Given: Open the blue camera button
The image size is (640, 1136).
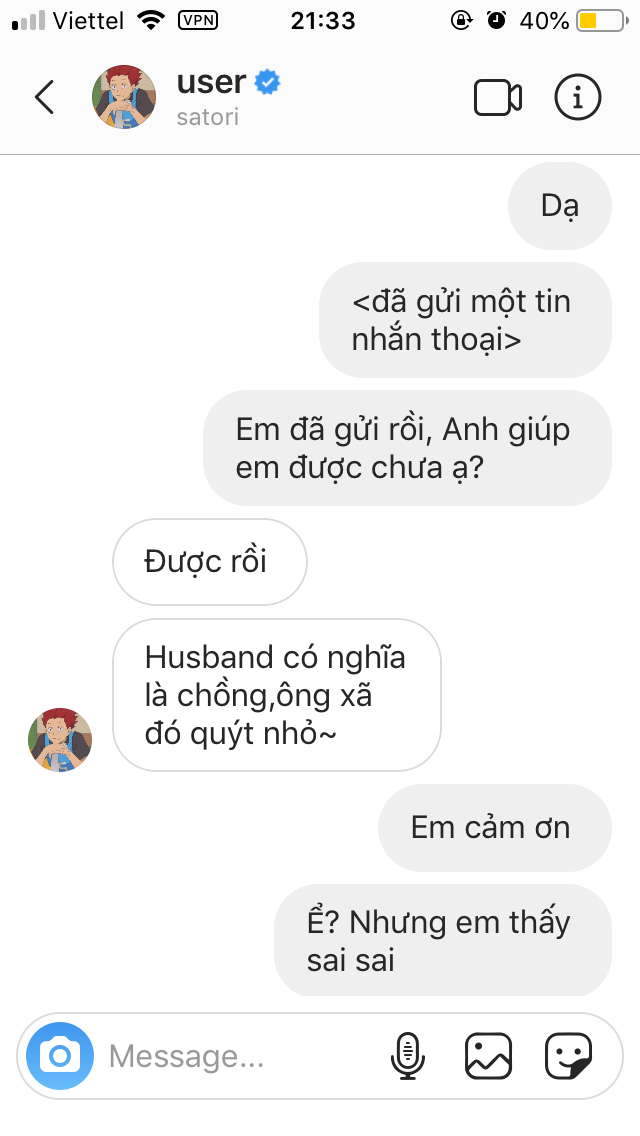Looking at the screenshot, I should [x=60, y=1056].
